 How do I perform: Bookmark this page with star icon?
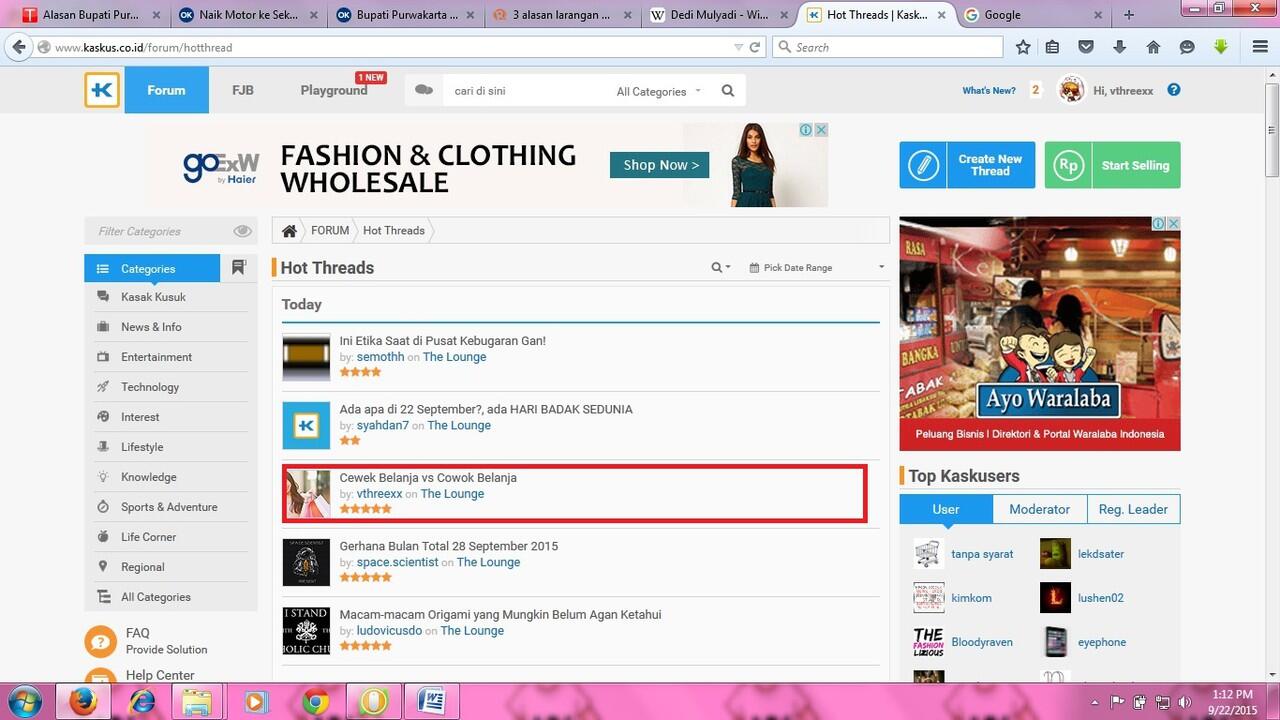[x=1023, y=47]
